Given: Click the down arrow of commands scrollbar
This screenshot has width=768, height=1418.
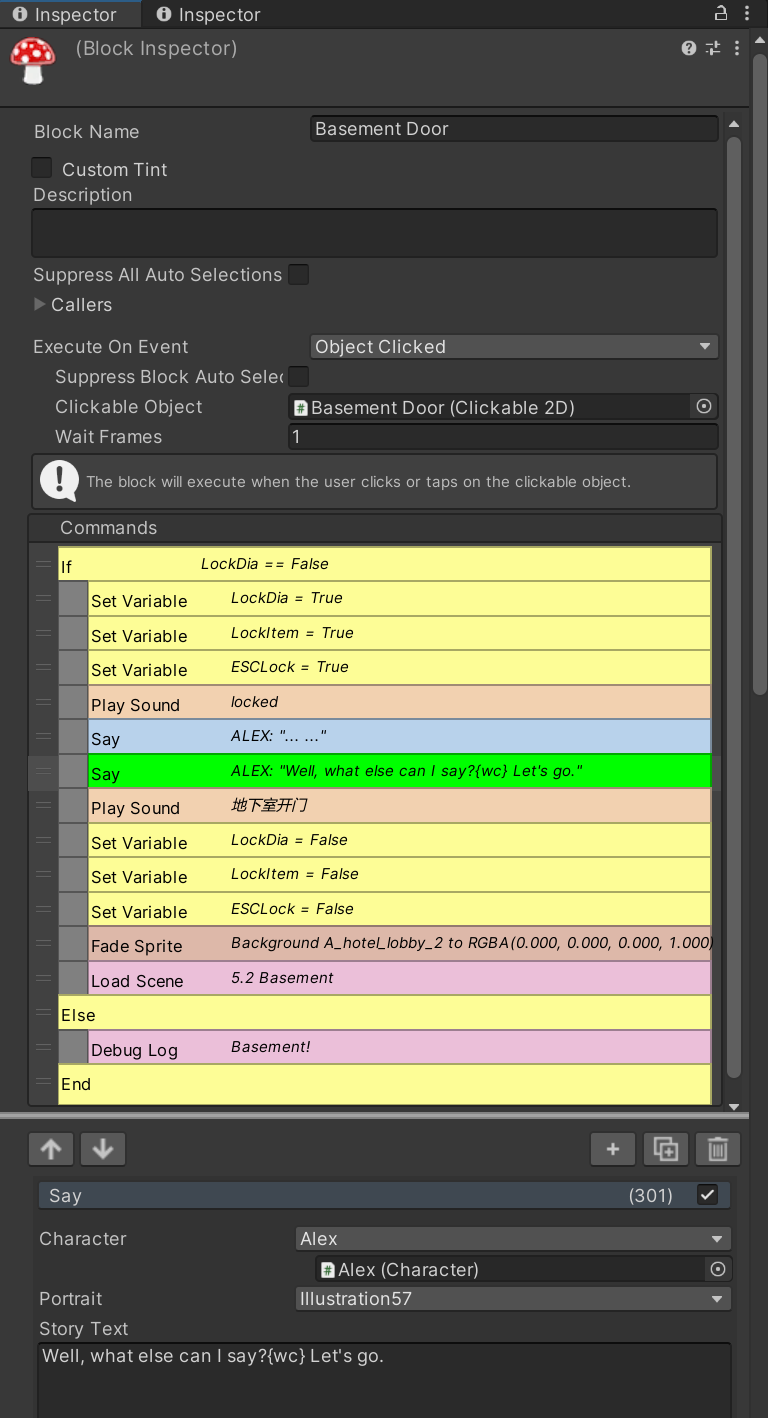Looking at the screenshot, I should pyautogui.click(x=734, y=1106).
